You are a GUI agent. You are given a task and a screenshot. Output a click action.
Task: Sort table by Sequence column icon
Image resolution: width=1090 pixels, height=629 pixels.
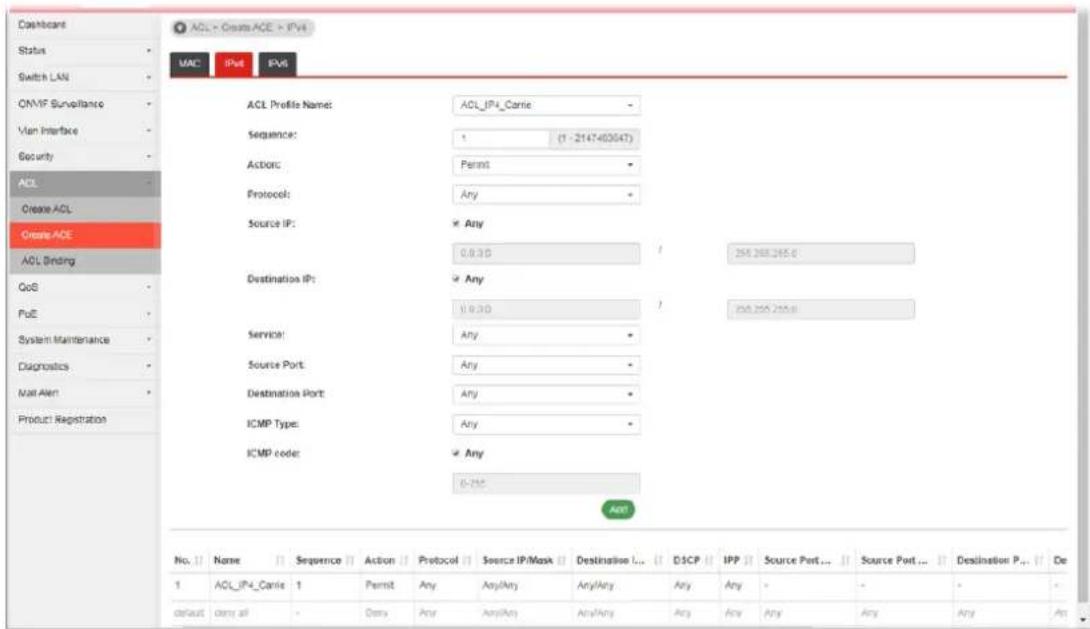pyautogui.click(x=350, y=560)
